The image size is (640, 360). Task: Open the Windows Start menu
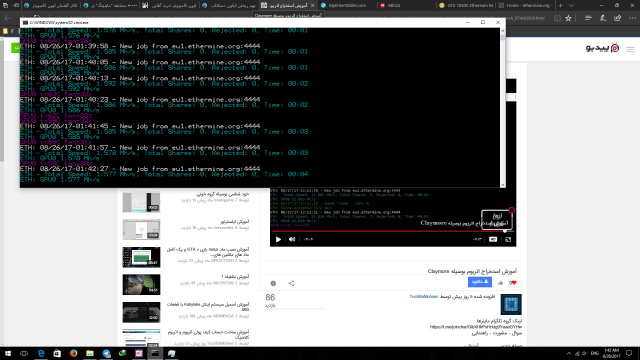(8, 353)
